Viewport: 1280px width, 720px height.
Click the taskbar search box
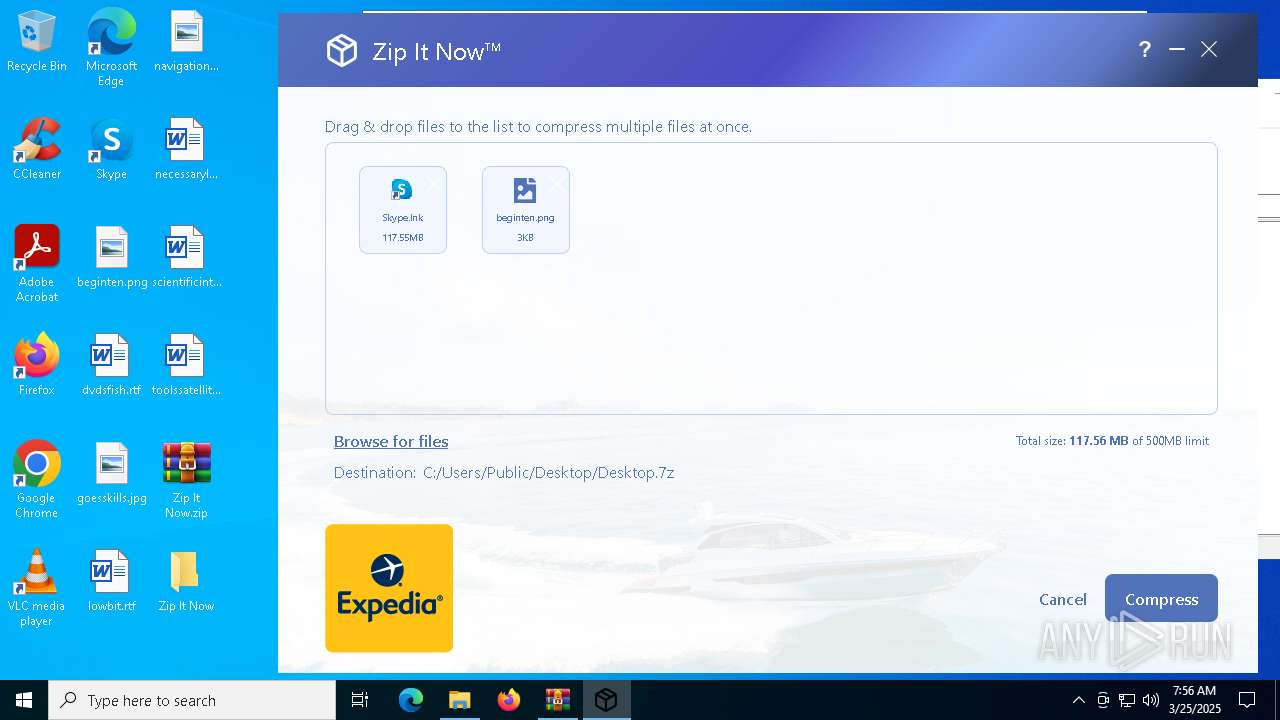192,700
